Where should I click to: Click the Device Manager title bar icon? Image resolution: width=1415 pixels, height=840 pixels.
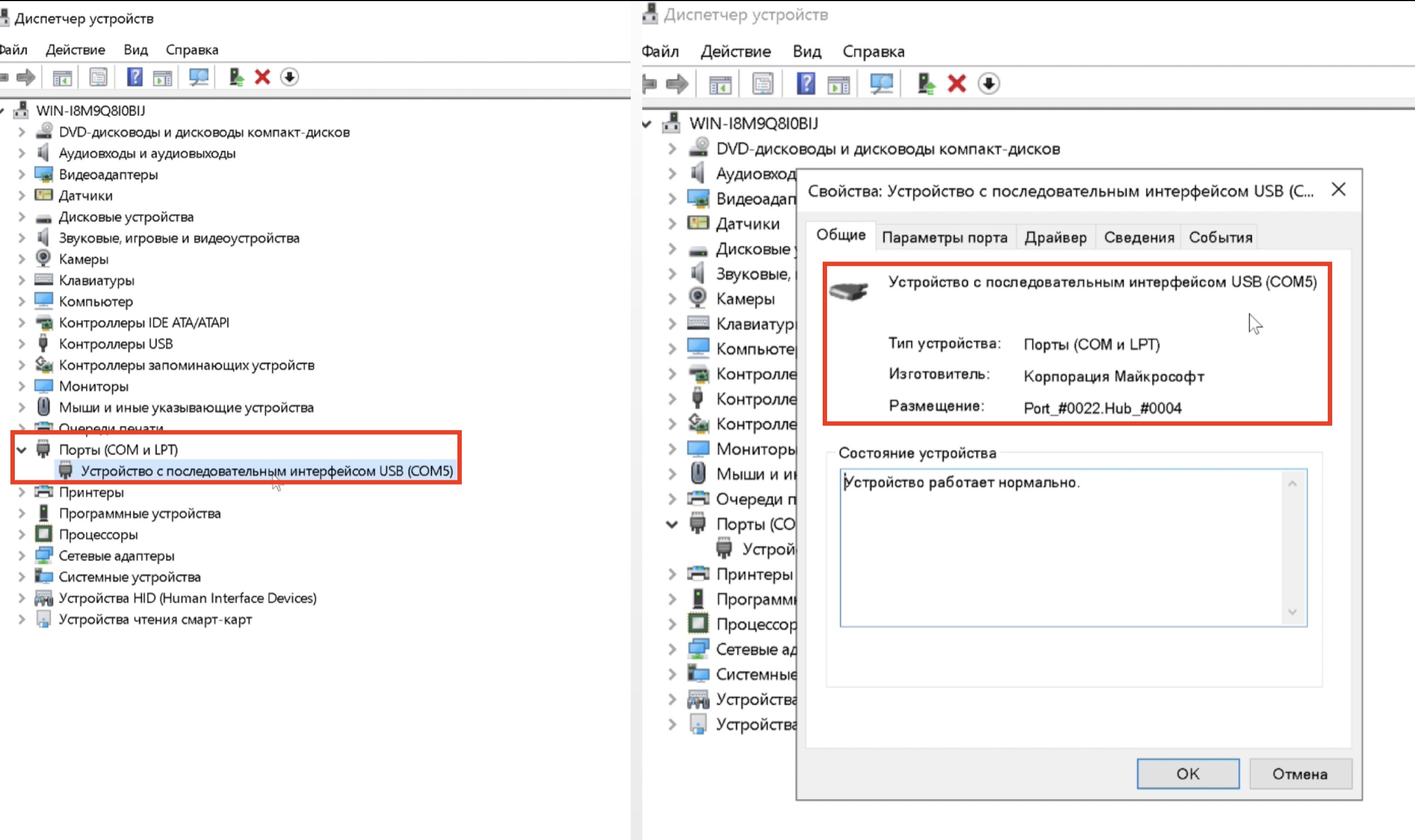5,18
